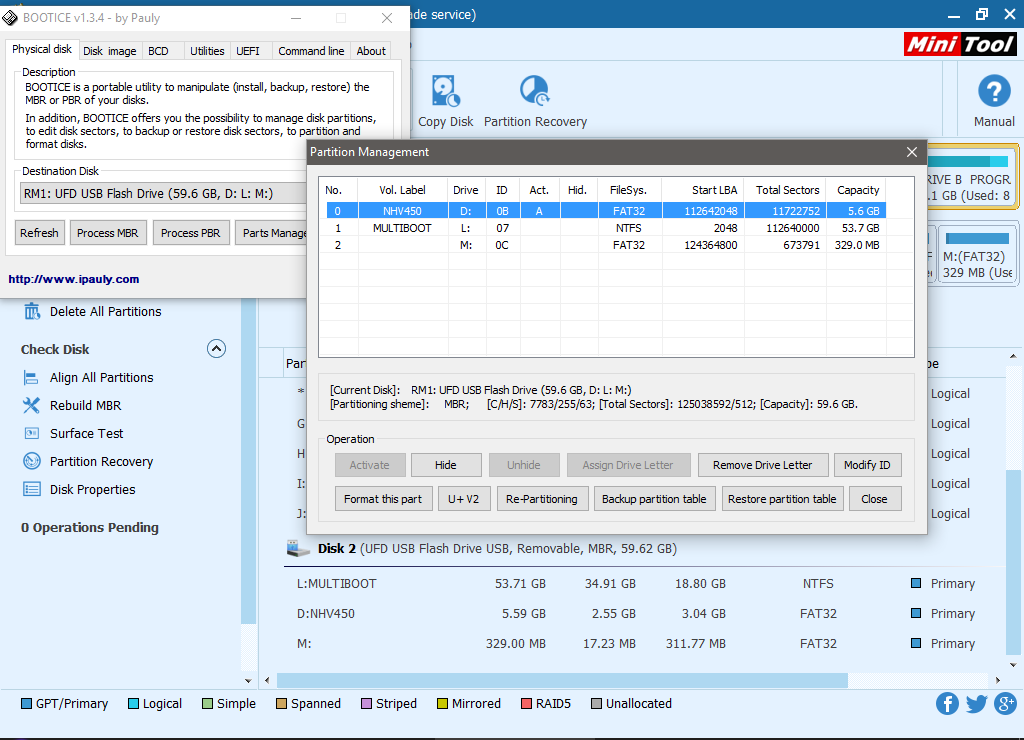Click Remove Drive Letter button
Viewport: 1024px width, 740px height.
[x=763, y=465]
